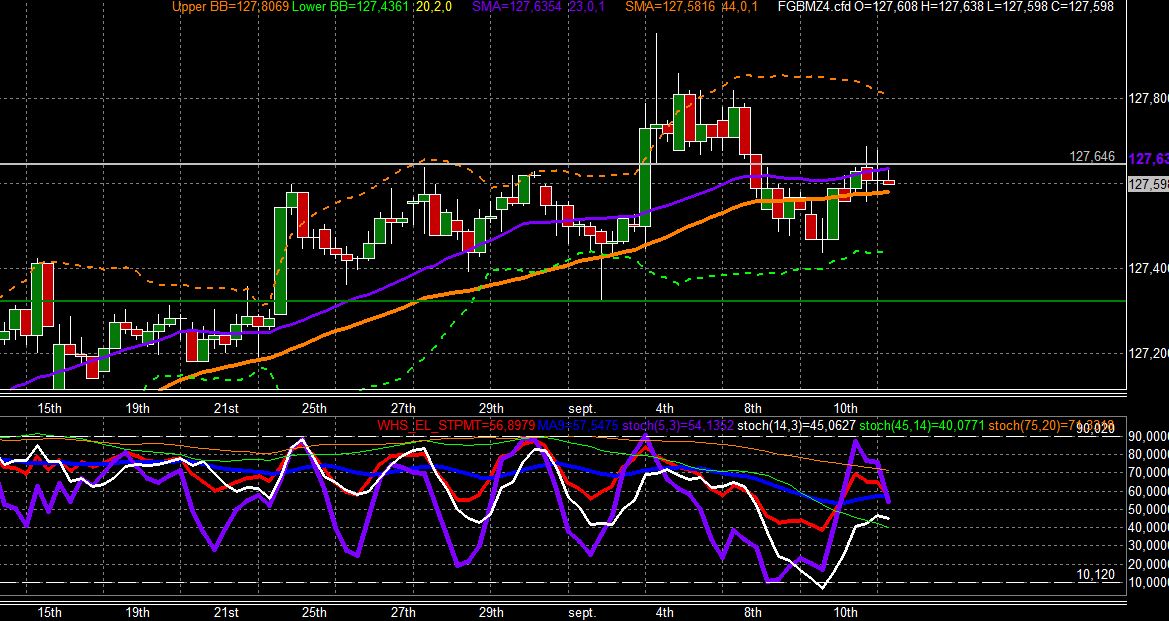Click the low value L=127,598
This screenshot has height=621, width=1169.
coord(1015,7)
